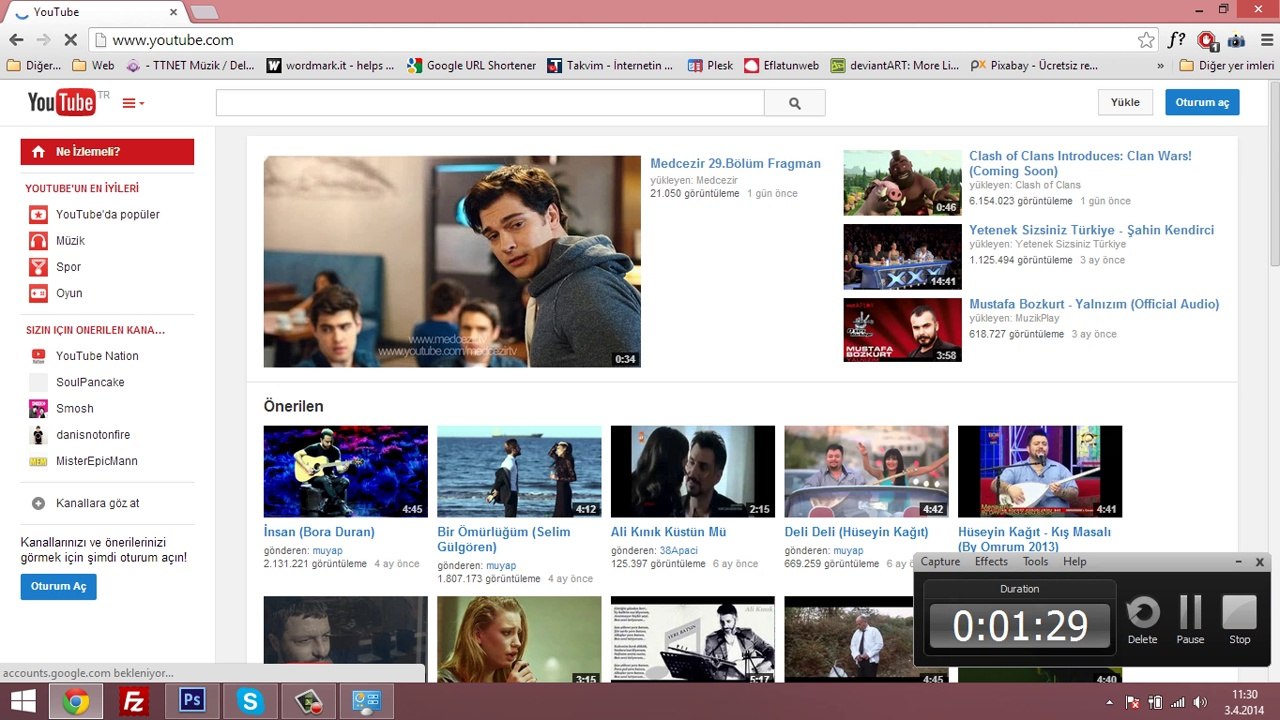Play the Medcezir 29.Bölüm Fragman thumbnail
1280x720 pixels.
[452, 261]
